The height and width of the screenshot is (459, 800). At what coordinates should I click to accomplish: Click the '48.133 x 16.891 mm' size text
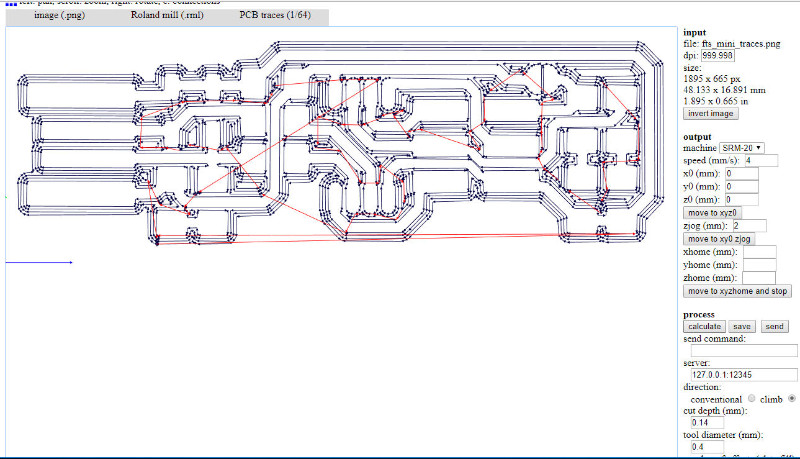coord(724,90)
